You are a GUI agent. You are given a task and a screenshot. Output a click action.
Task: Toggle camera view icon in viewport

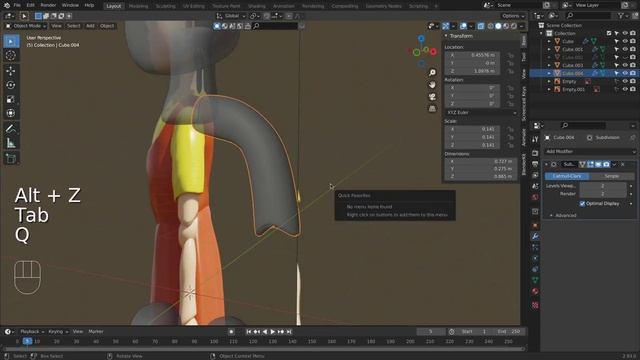(432, 97)
